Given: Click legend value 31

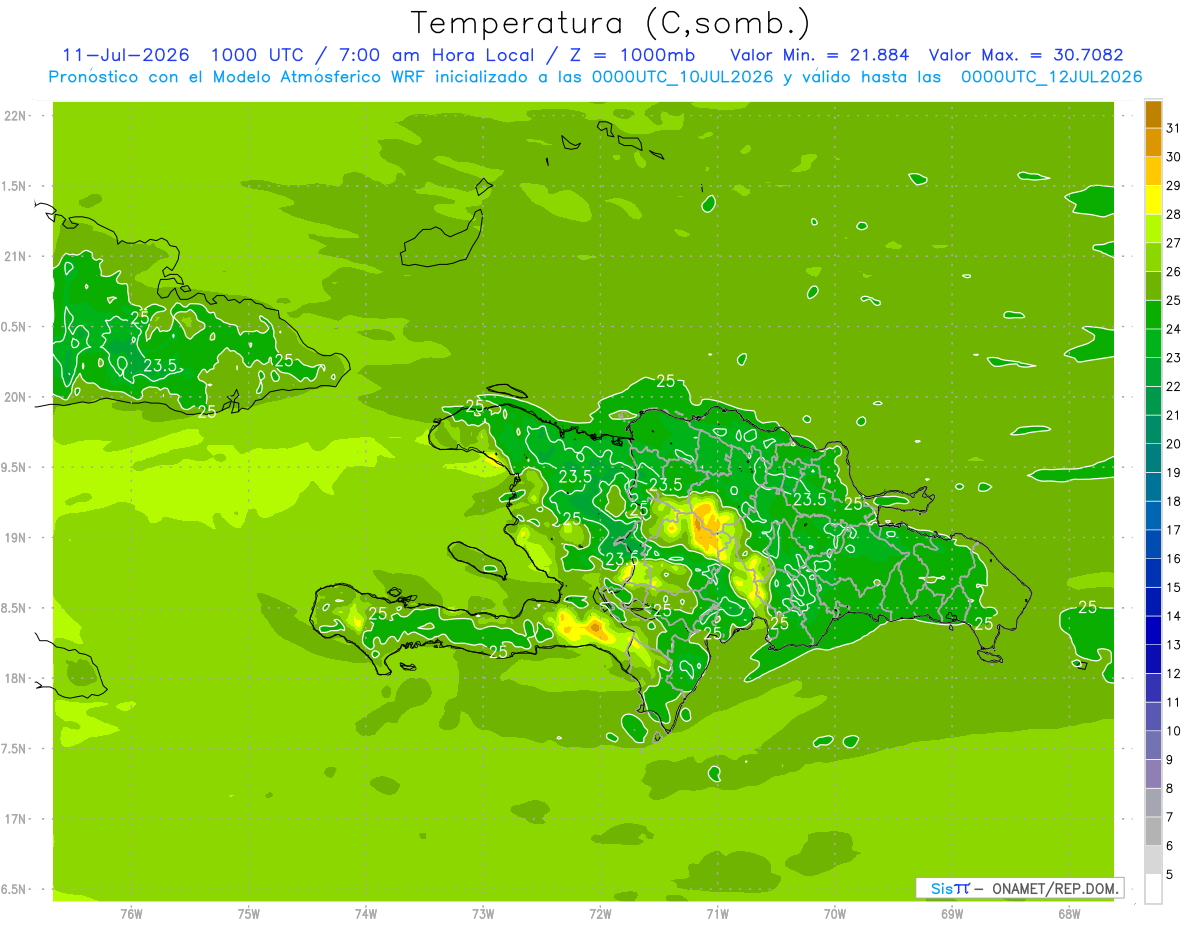Looking at the screenshot, I should (x=1173, y=128).
